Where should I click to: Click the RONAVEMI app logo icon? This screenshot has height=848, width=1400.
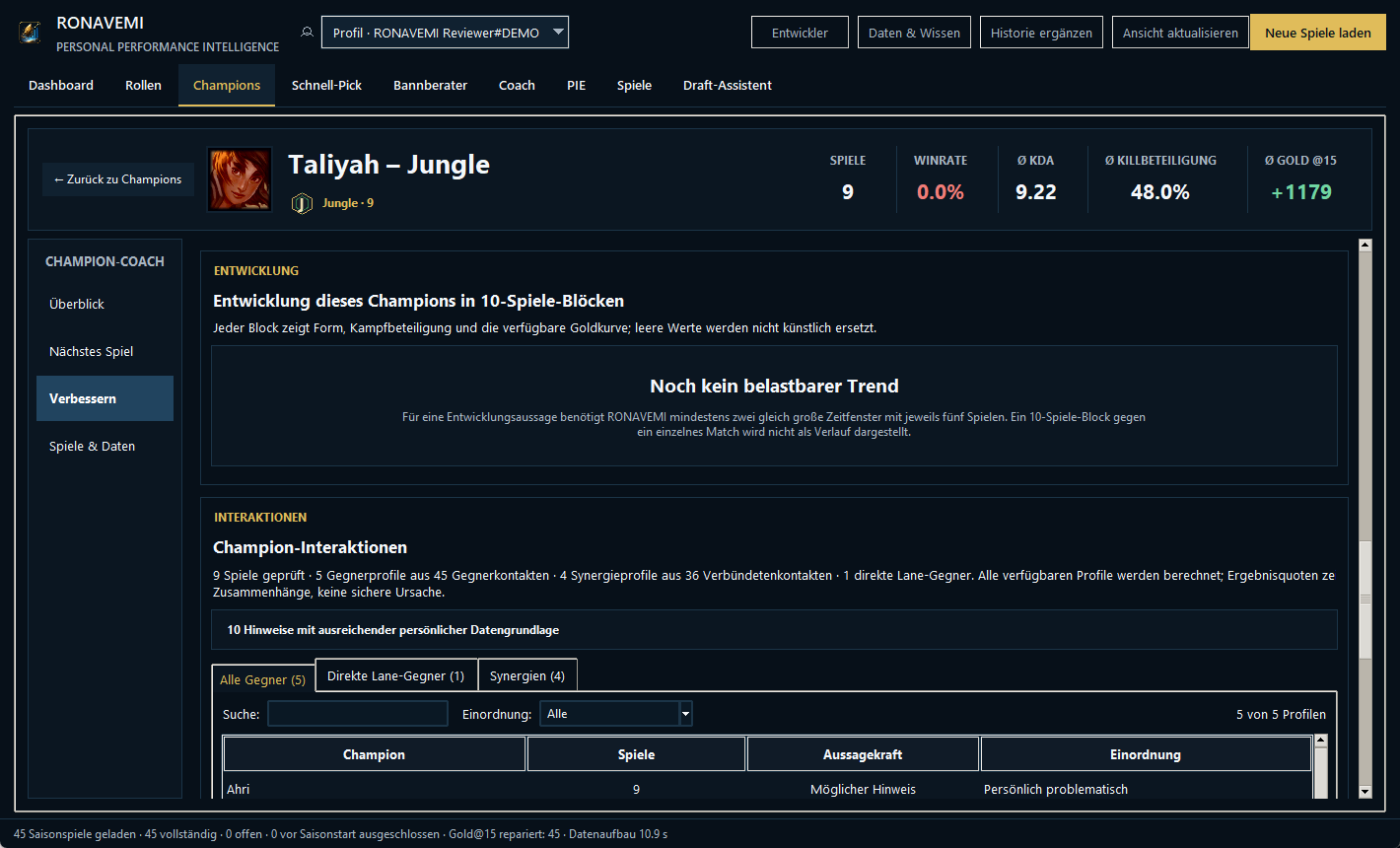(30, 33)
